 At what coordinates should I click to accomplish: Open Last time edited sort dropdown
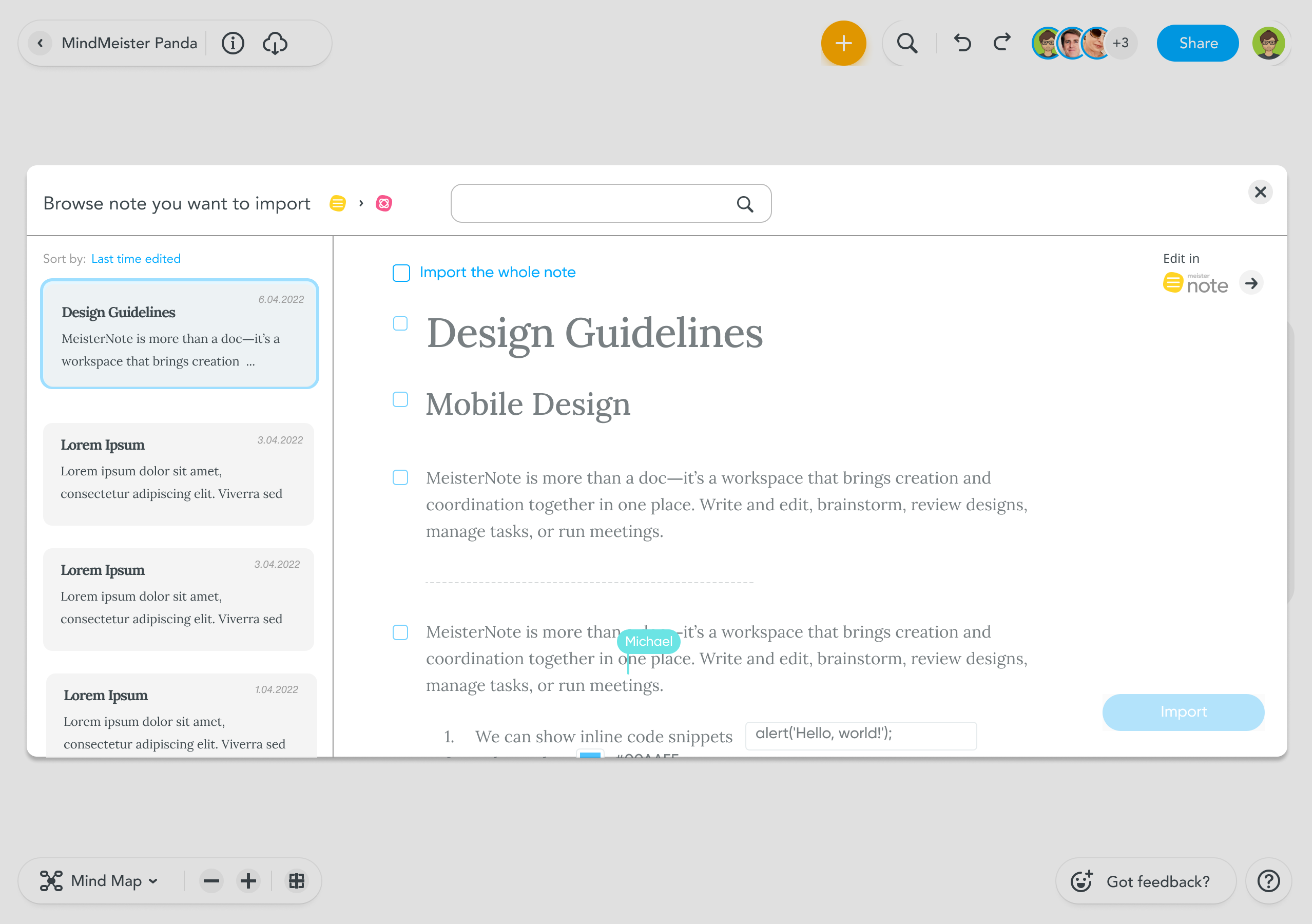pos(136,259)
